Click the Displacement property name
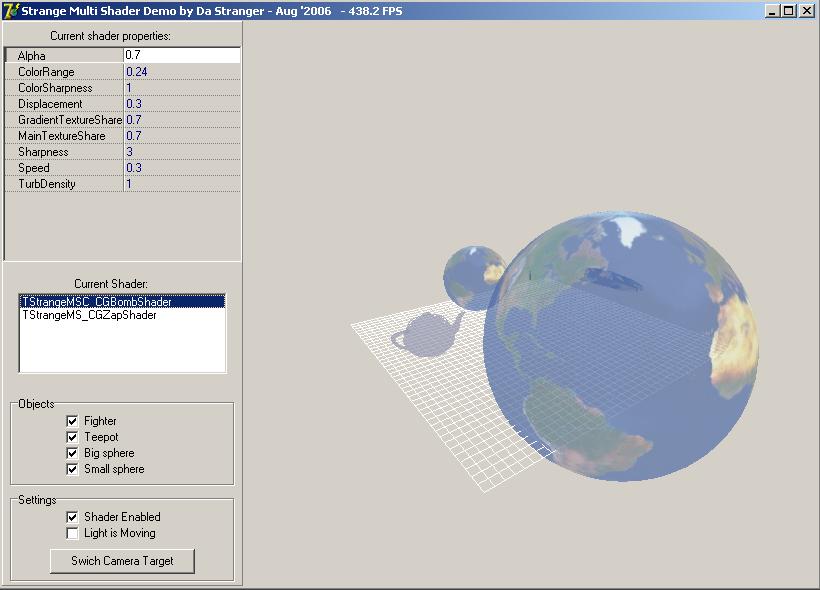The width and height of the screenshot is (820, 590). tap(50, 104)
